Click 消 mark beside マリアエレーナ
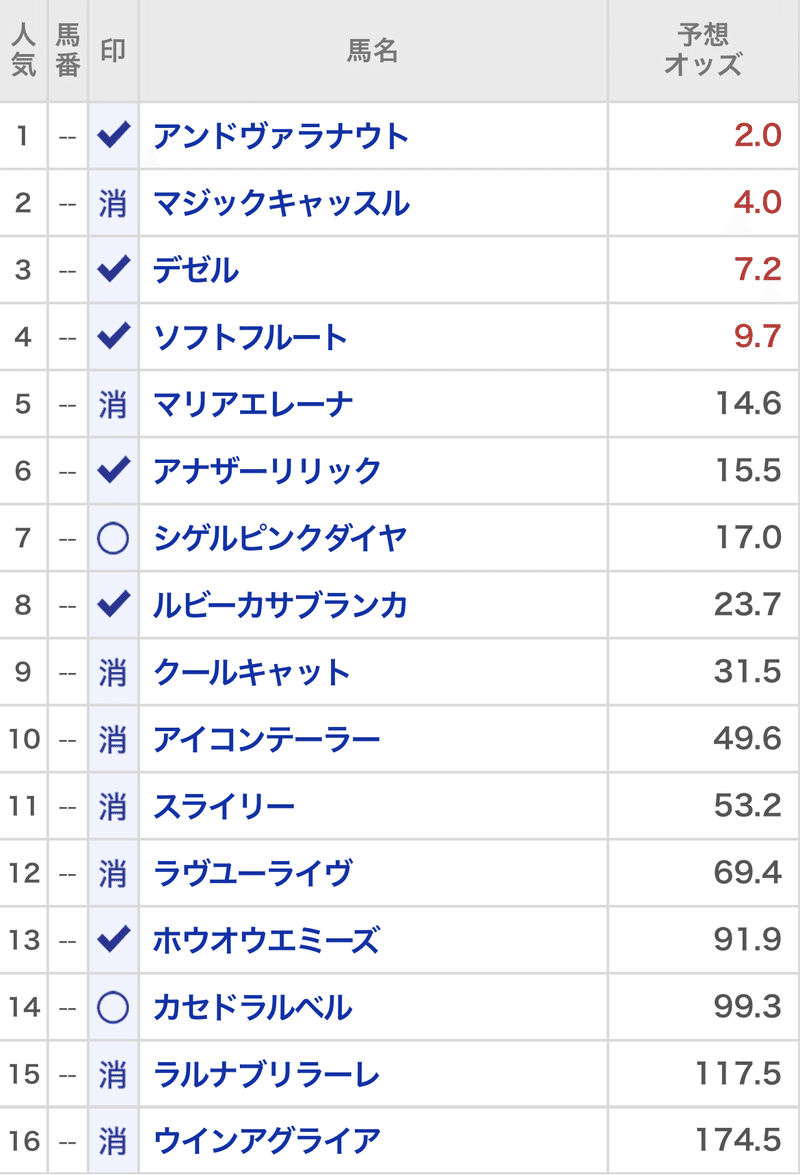Image resolution: width=800 pixels, height=1175 pixels. 113,405
